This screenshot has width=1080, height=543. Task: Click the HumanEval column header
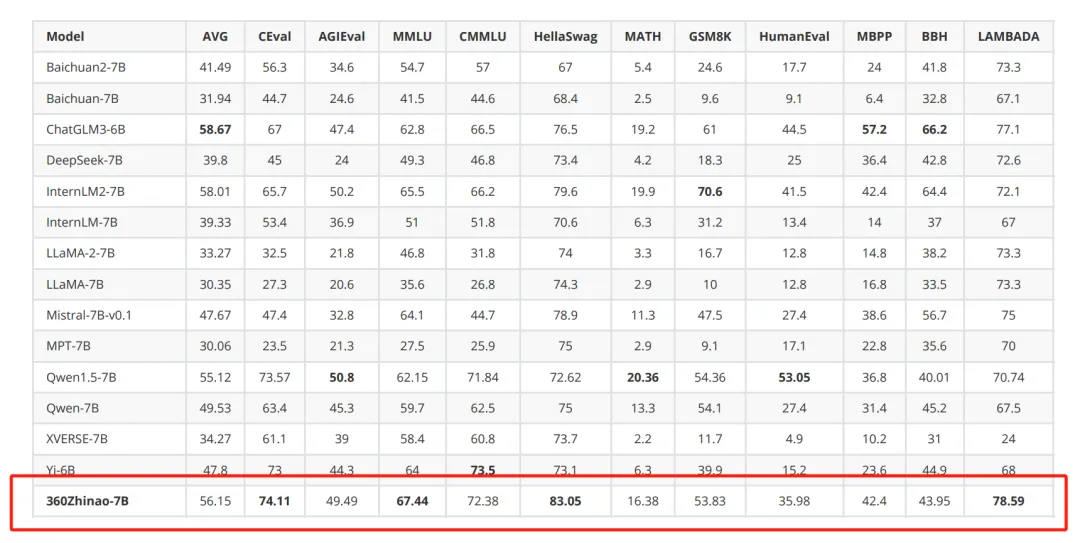pyautogui.click(x=794, y=37)
